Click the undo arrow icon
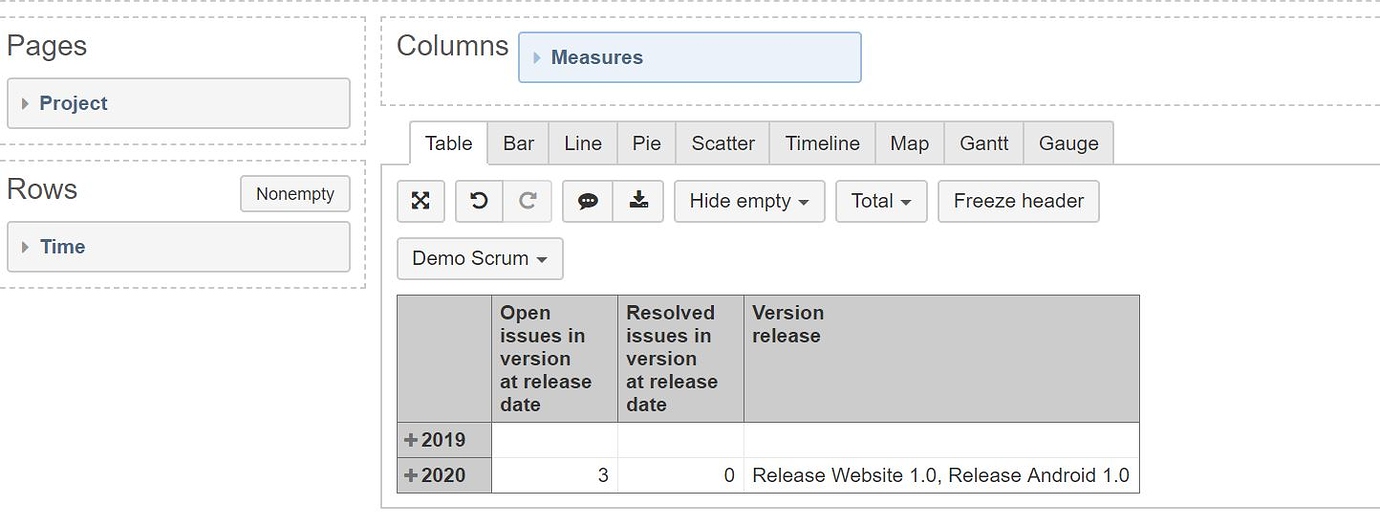 click(x=479, y=201)
